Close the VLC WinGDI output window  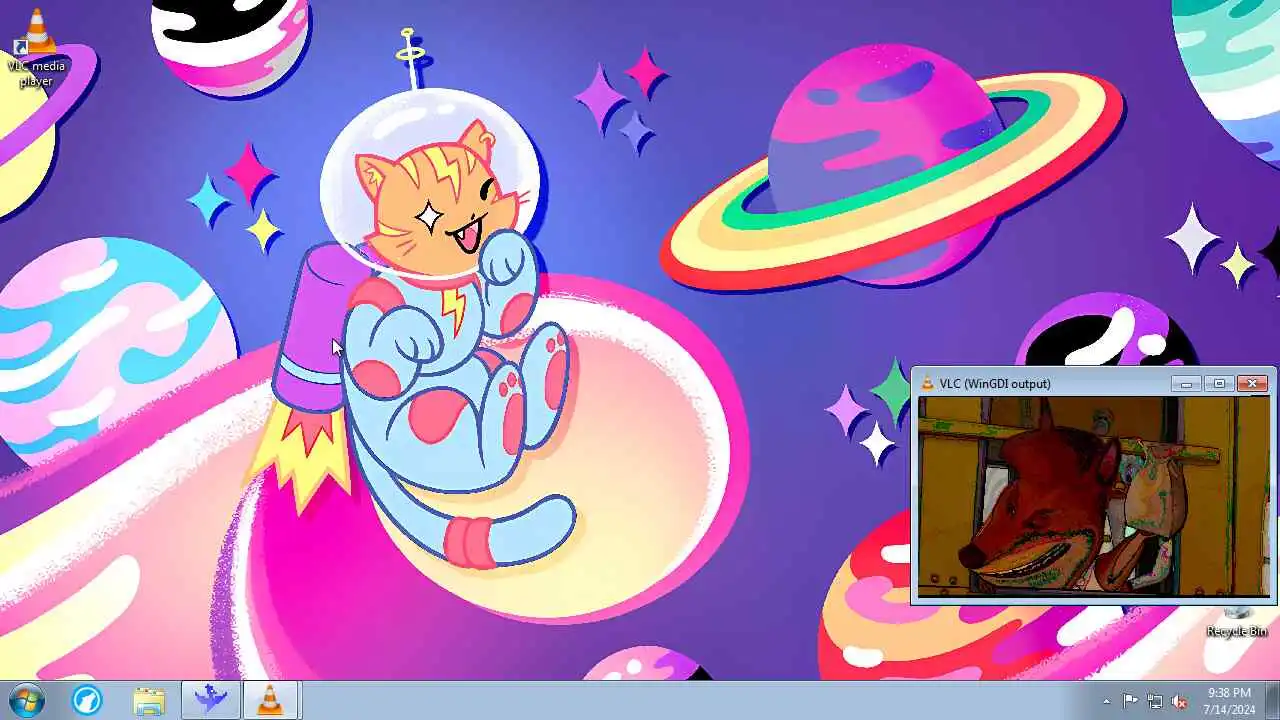tap(1252, 383)
